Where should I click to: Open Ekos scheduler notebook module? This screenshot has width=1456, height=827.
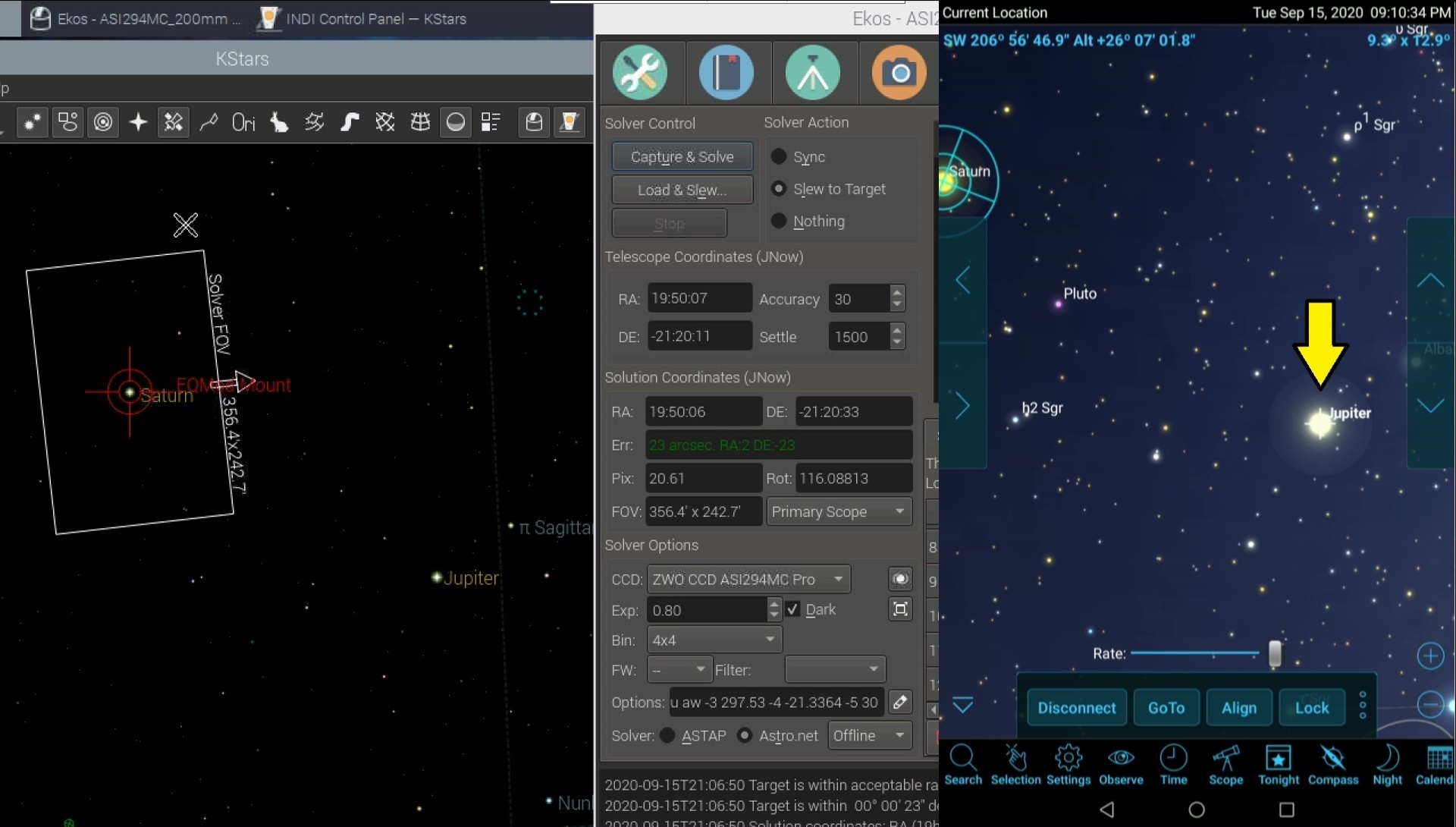[726, 73]
